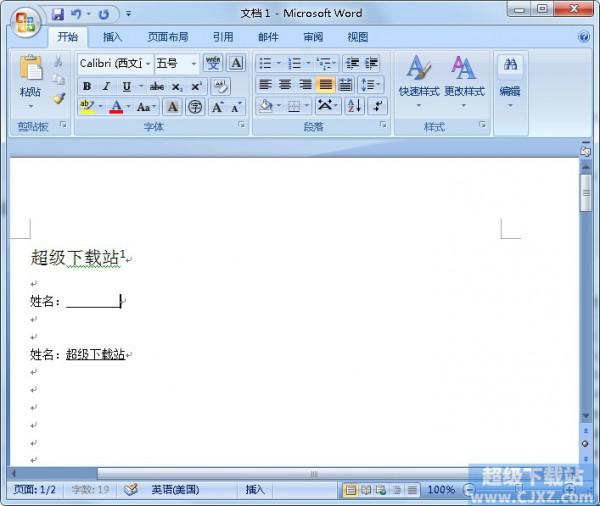
Task: Apply bulleted list
Action: coord(266,63)
